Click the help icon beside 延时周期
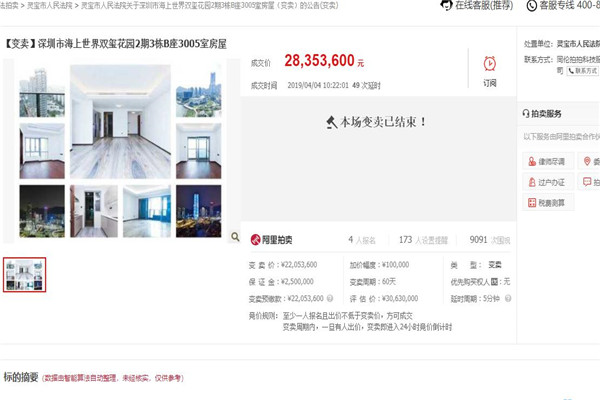This screenshot has height=400, width=600. tap(508, 298)
